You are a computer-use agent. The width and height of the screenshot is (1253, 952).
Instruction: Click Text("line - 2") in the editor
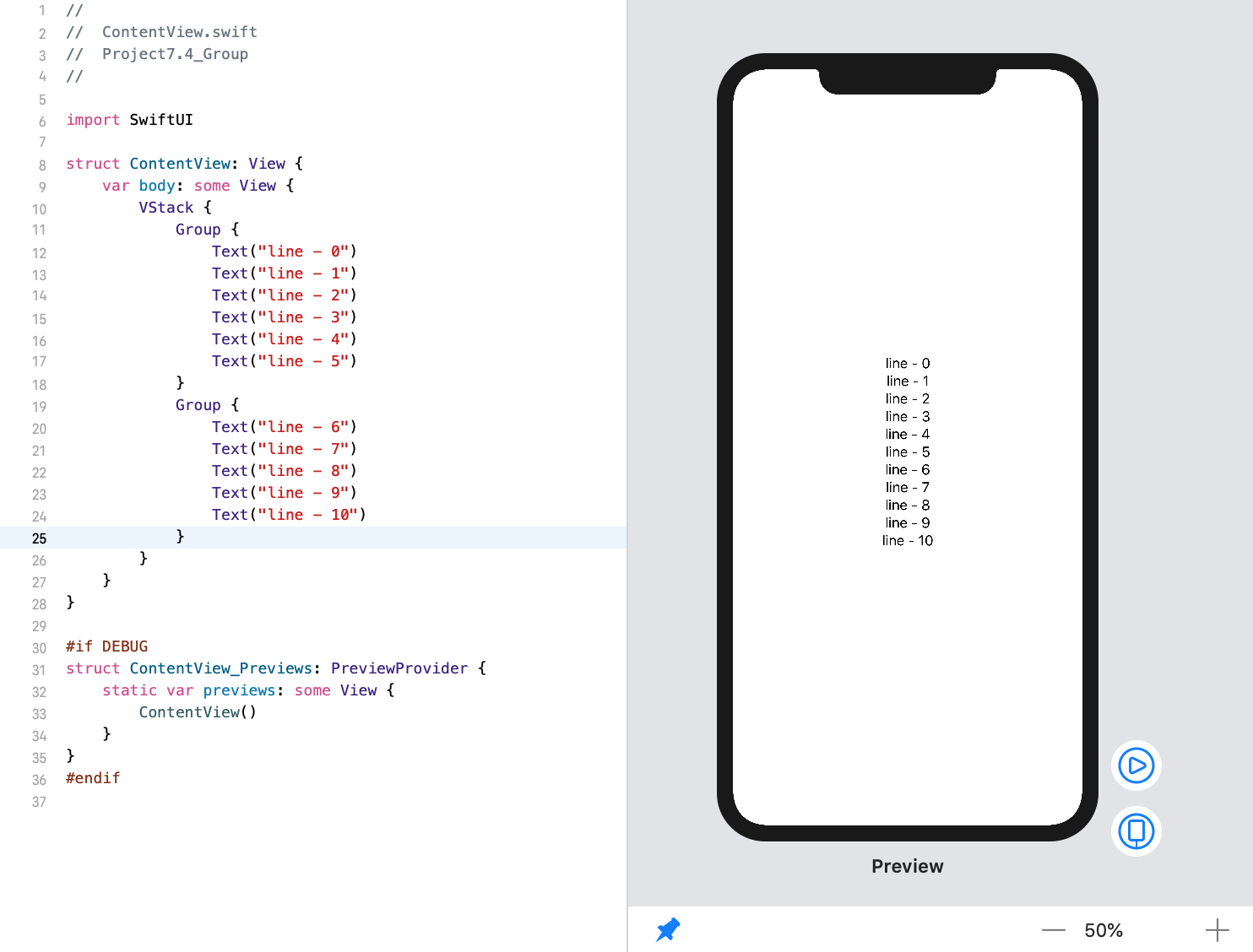point(285,295)
